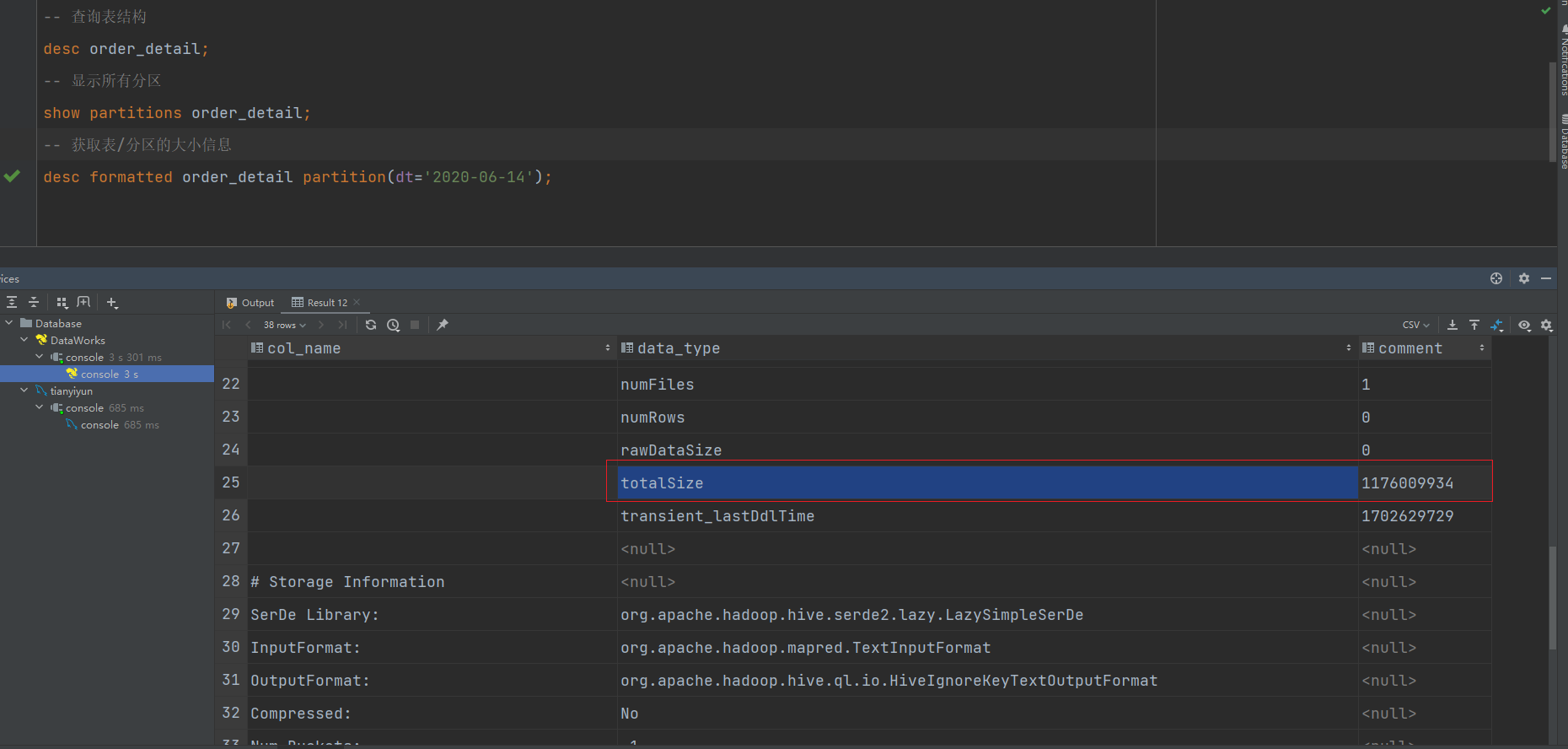This screenshot has height=749, width=1568.
Task: Collapse the Database tree node
Action: click(x=9, y=323)
